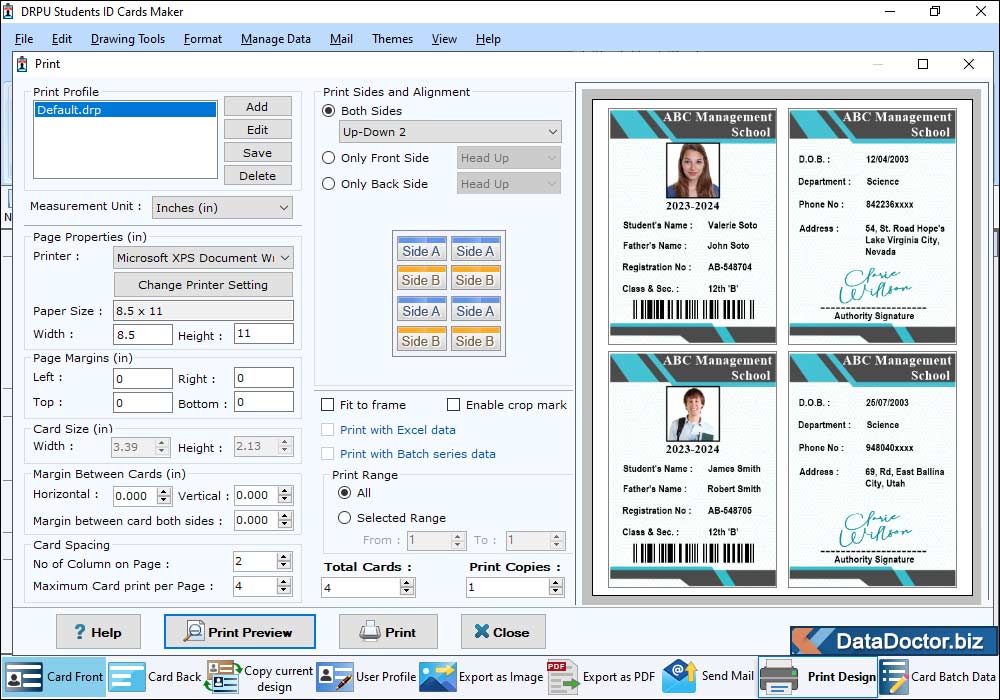Enable crop mark checkbox

[x=453, y=405]
